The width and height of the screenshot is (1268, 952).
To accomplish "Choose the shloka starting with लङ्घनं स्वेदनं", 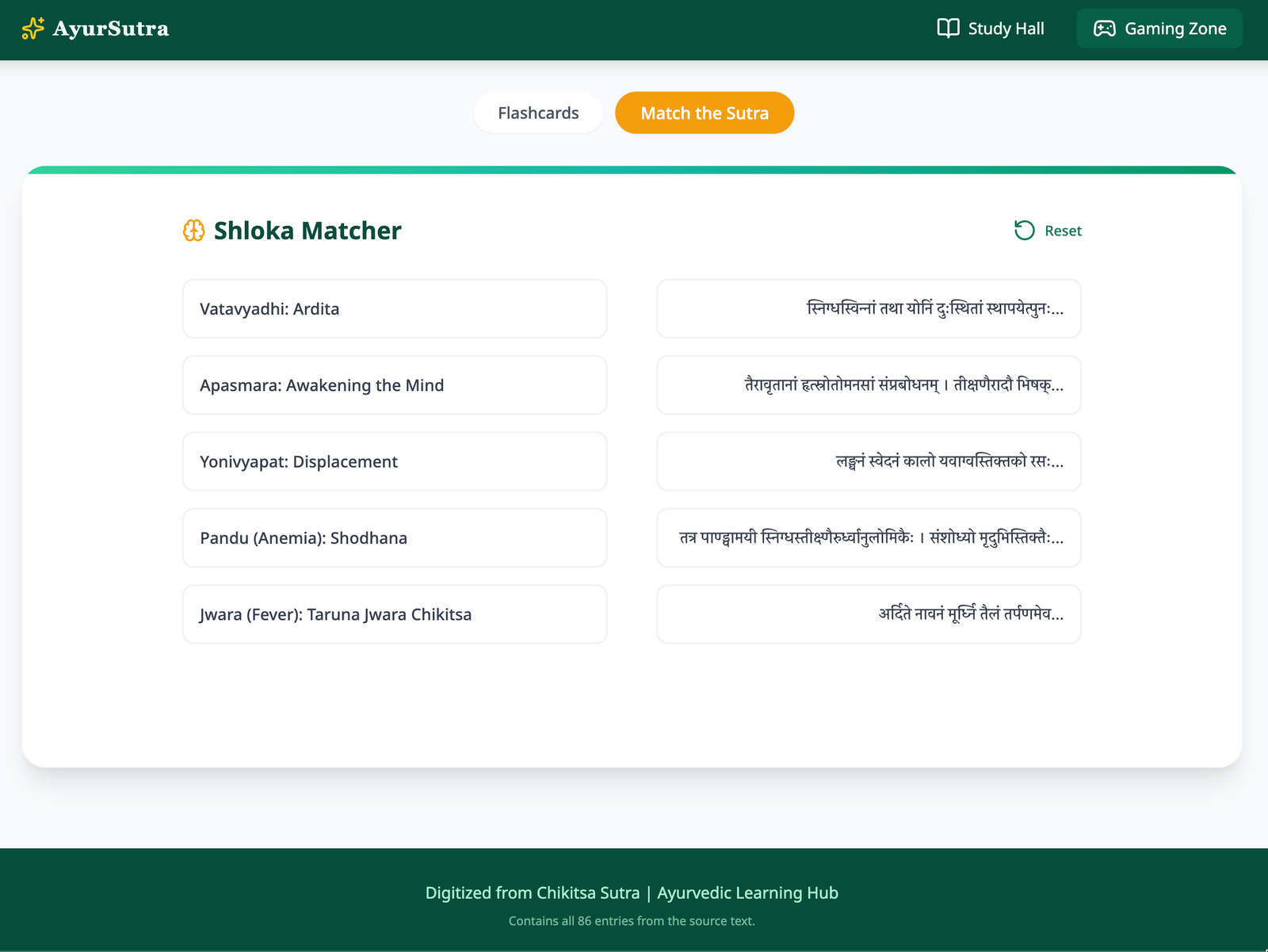I will (869, 462).
